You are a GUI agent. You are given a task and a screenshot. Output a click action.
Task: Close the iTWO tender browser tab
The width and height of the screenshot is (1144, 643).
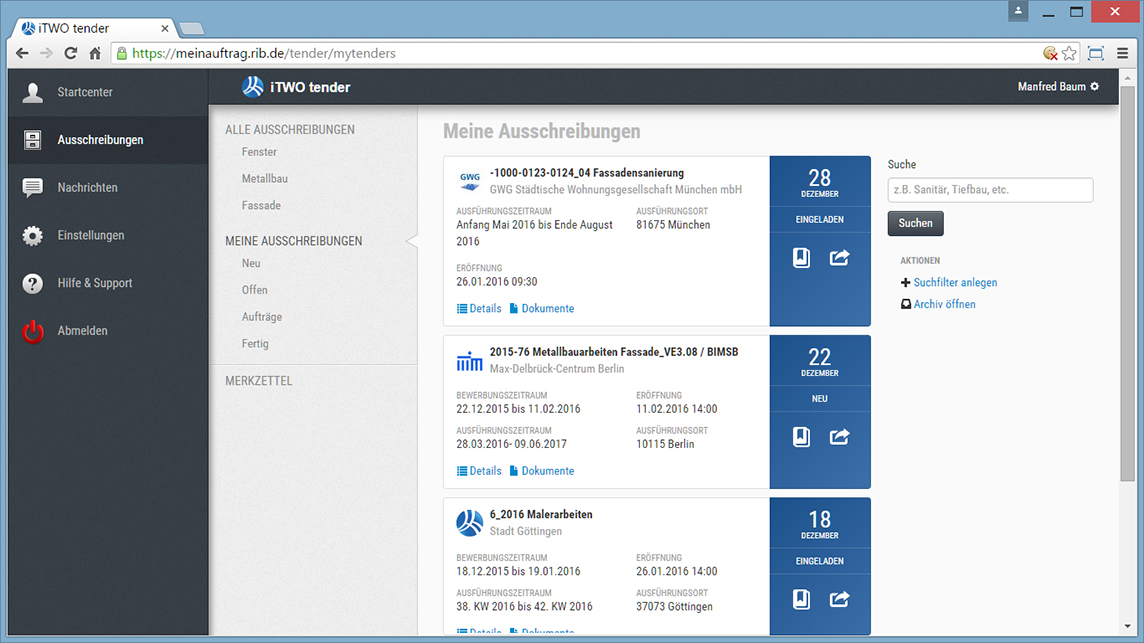coord(165,28)
